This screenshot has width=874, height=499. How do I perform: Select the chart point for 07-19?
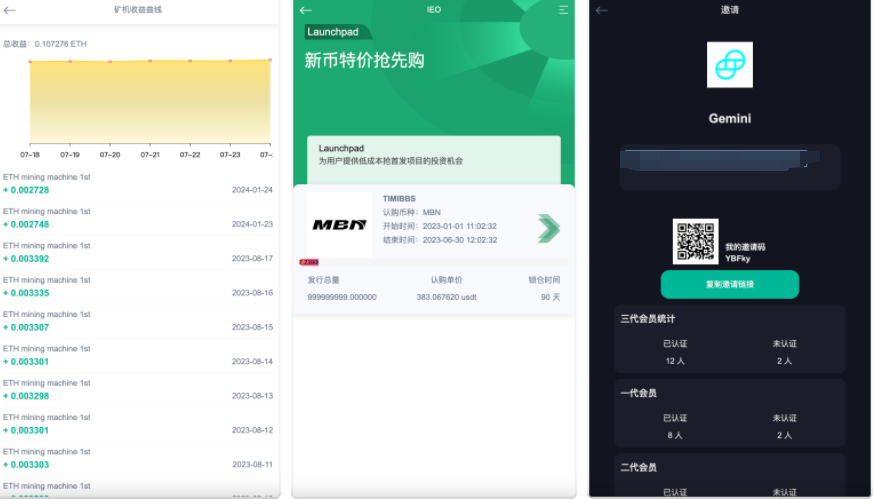[70, 61]
